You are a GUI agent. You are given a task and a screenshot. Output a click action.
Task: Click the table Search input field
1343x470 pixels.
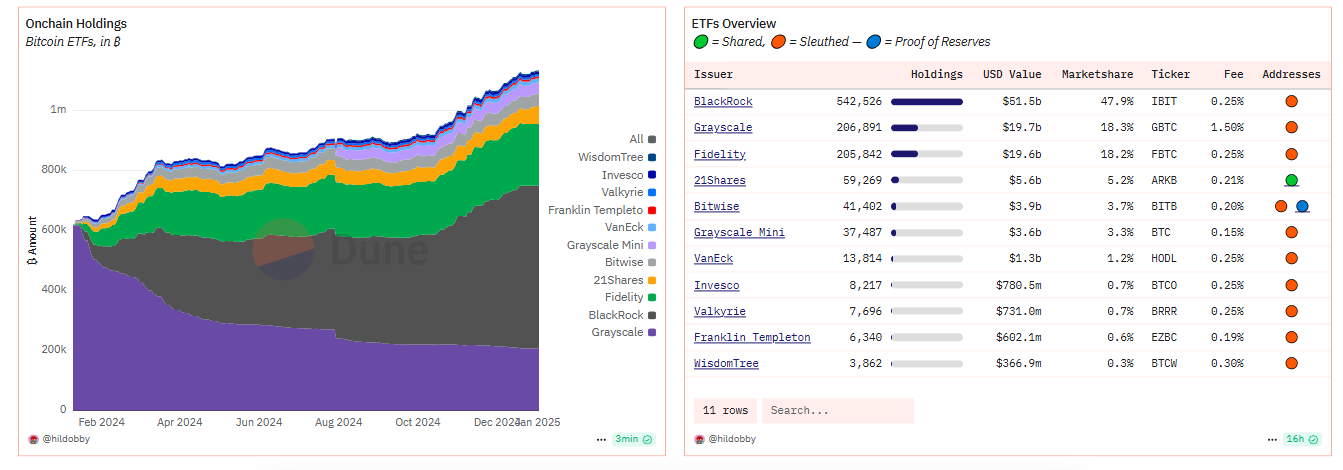click(x=838, y=411)
